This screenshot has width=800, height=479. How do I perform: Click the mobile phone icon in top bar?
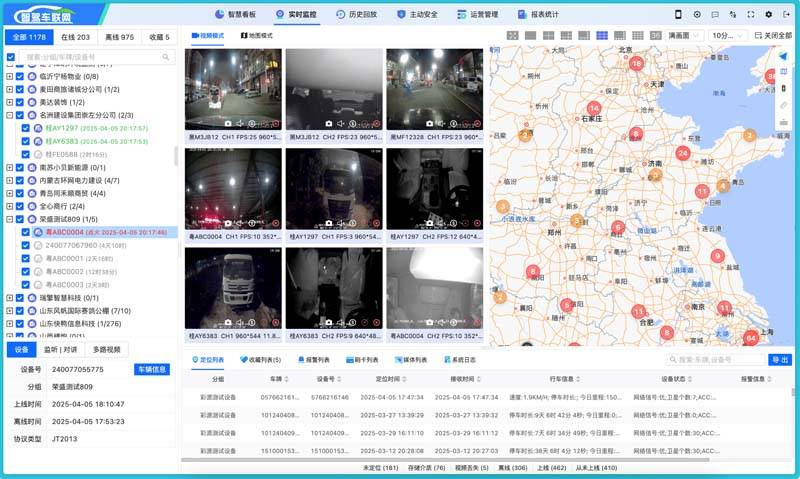678,15
